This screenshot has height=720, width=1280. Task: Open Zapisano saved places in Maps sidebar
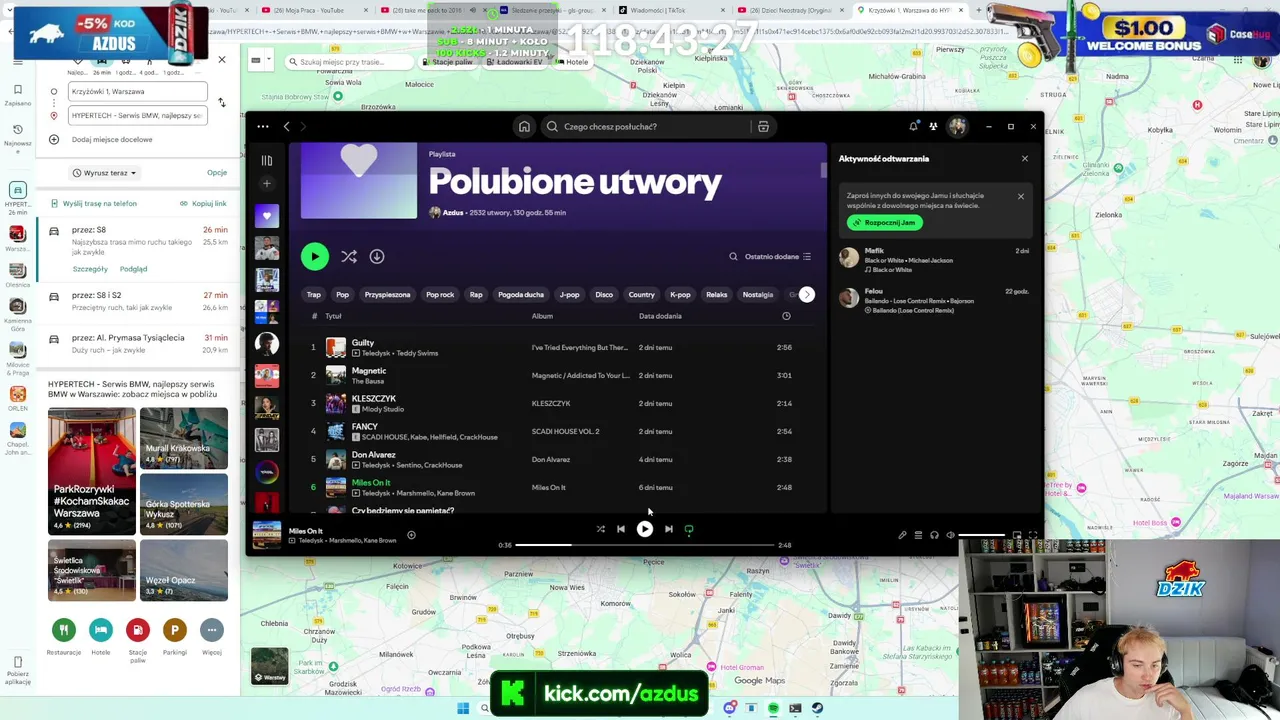click(x=17, y=94)
